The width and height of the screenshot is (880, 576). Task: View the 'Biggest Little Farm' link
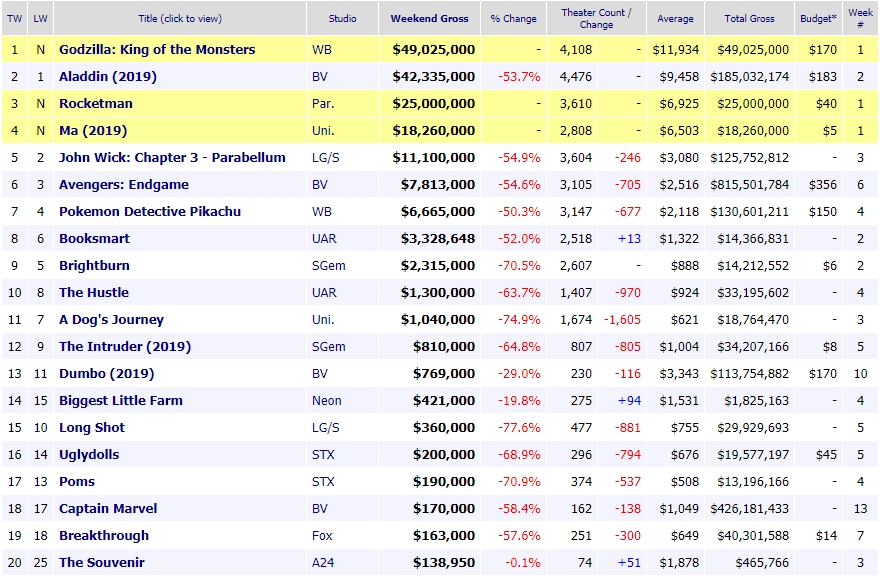click(x=121, y=400)
